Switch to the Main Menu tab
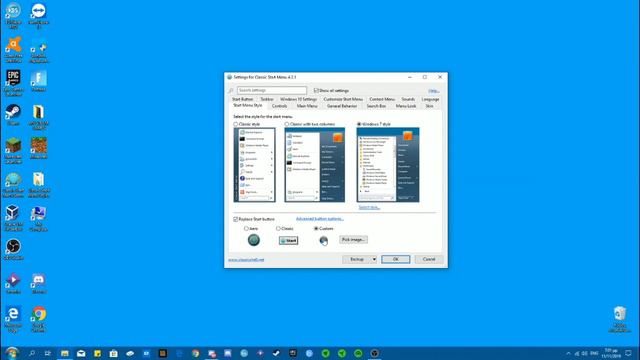The height and width of the screenshot is (360, 640). coord(307,106)
